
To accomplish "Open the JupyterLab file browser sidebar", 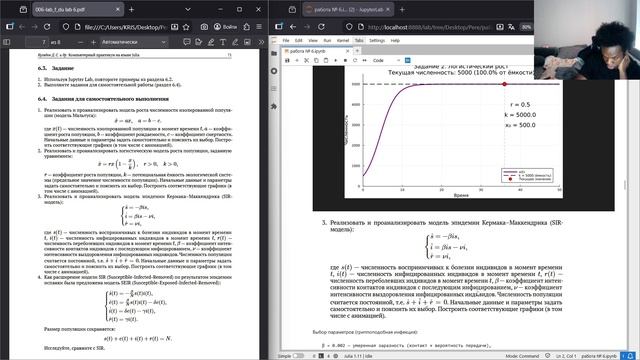I will [274, 53].
